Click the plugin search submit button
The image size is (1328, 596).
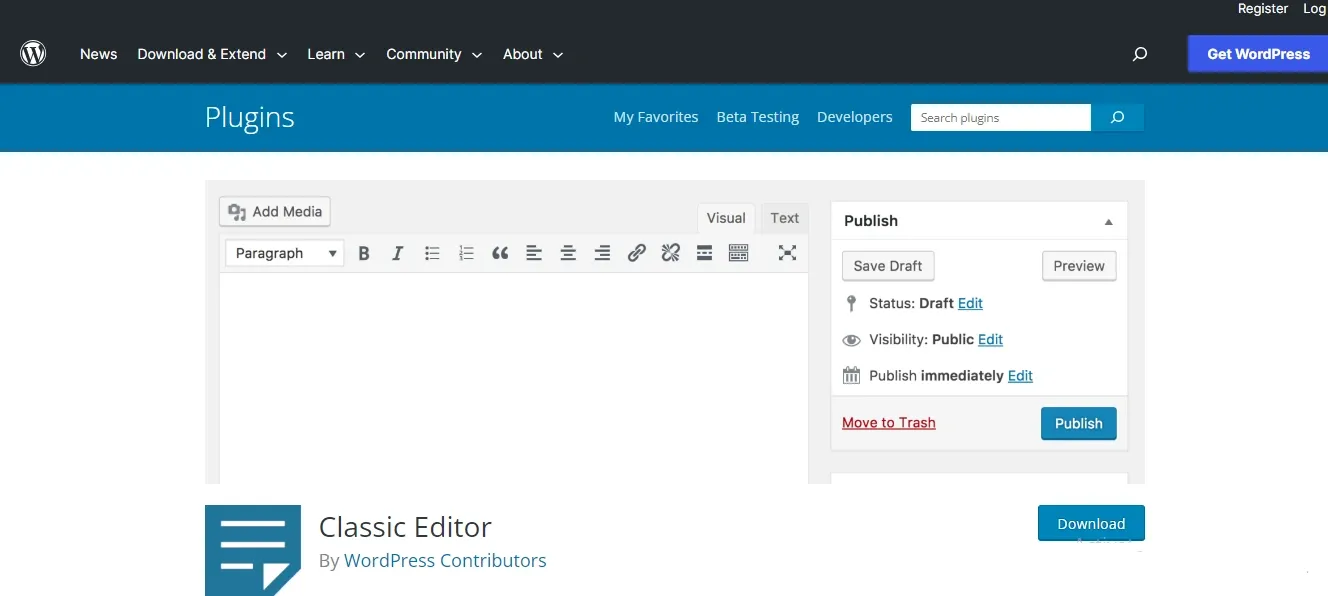1117,117
